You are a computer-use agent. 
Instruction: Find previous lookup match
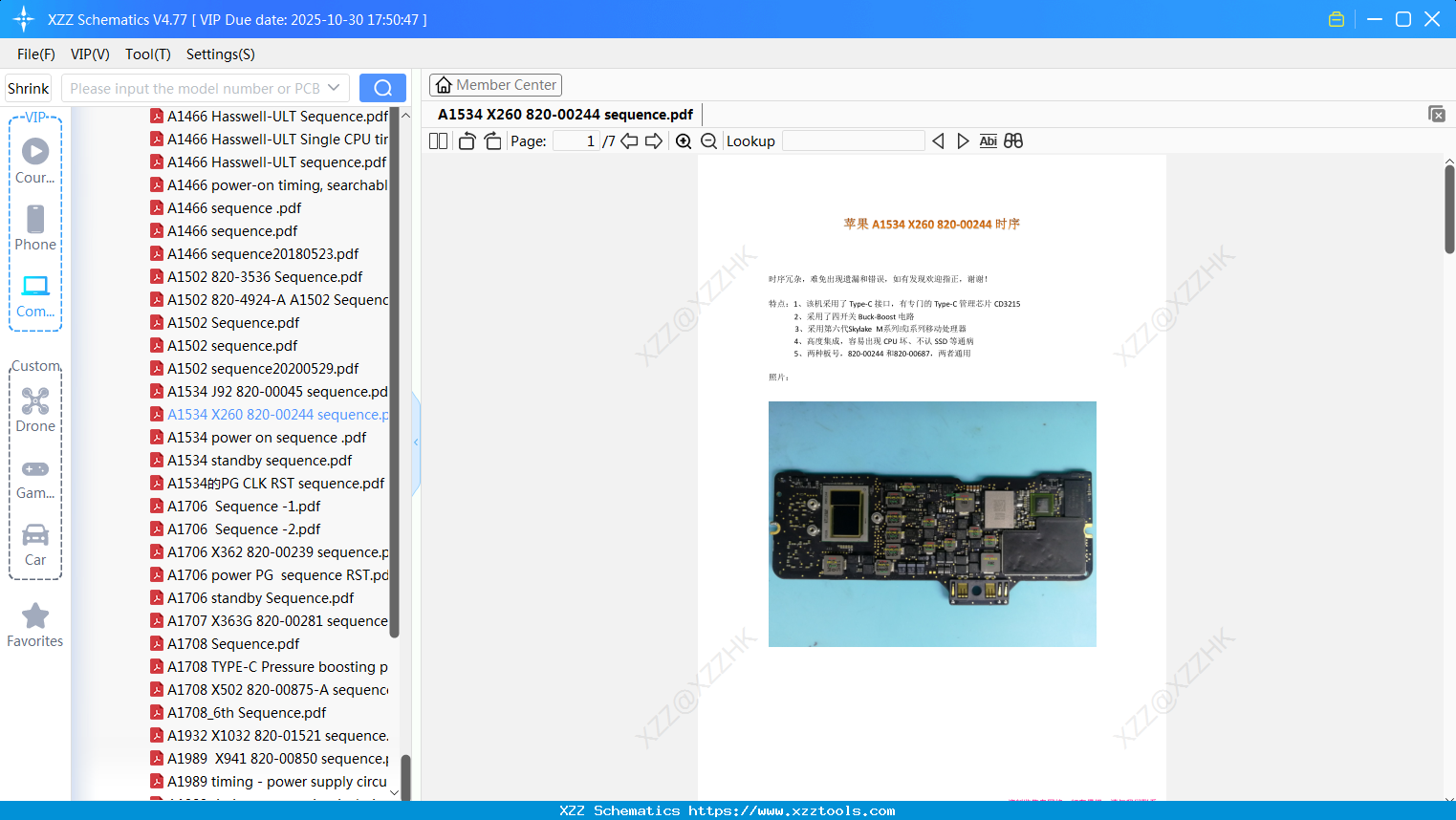tap(938, 141)
